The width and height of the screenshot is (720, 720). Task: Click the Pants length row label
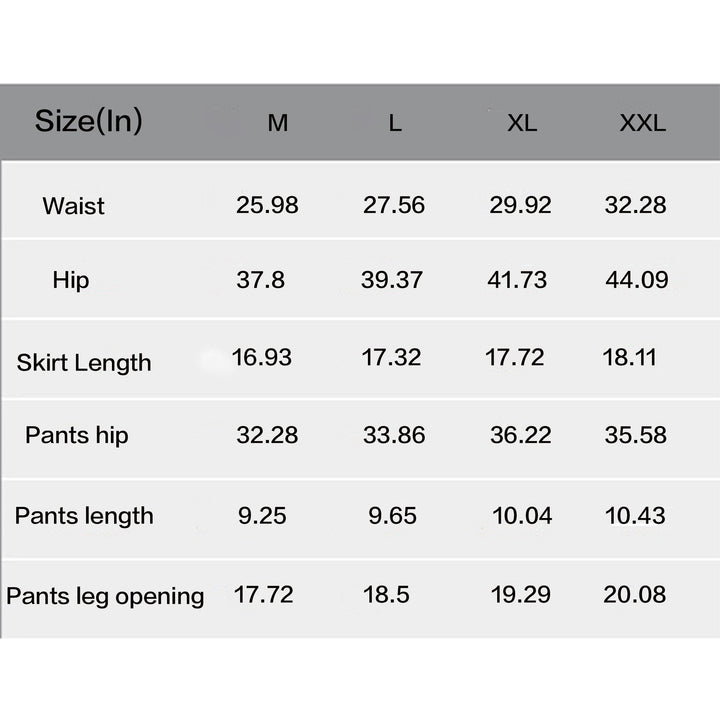click(x=84, y=516)
